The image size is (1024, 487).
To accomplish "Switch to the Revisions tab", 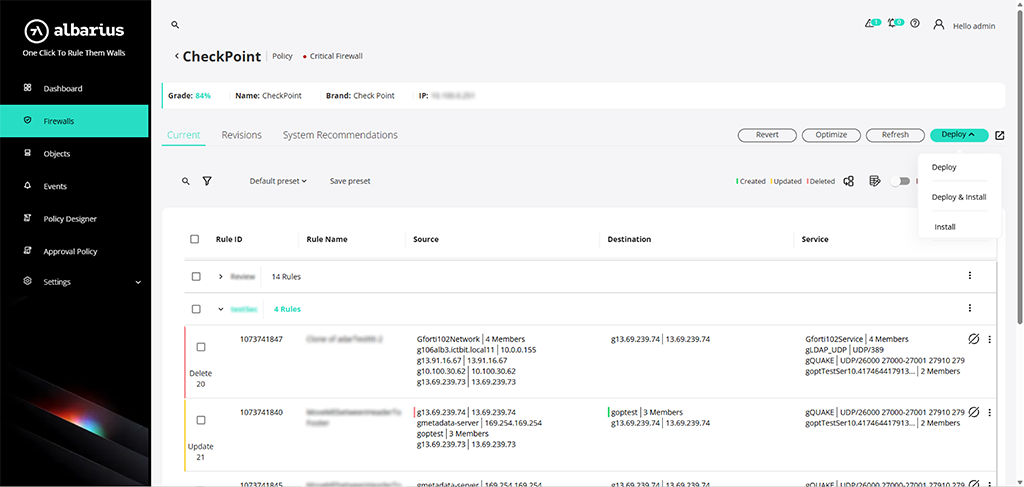I will [242, 135].
